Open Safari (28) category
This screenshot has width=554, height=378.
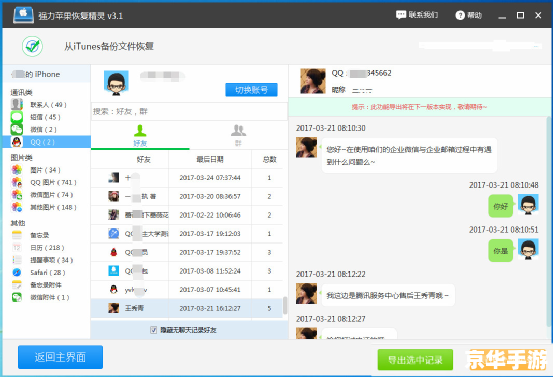47,272
